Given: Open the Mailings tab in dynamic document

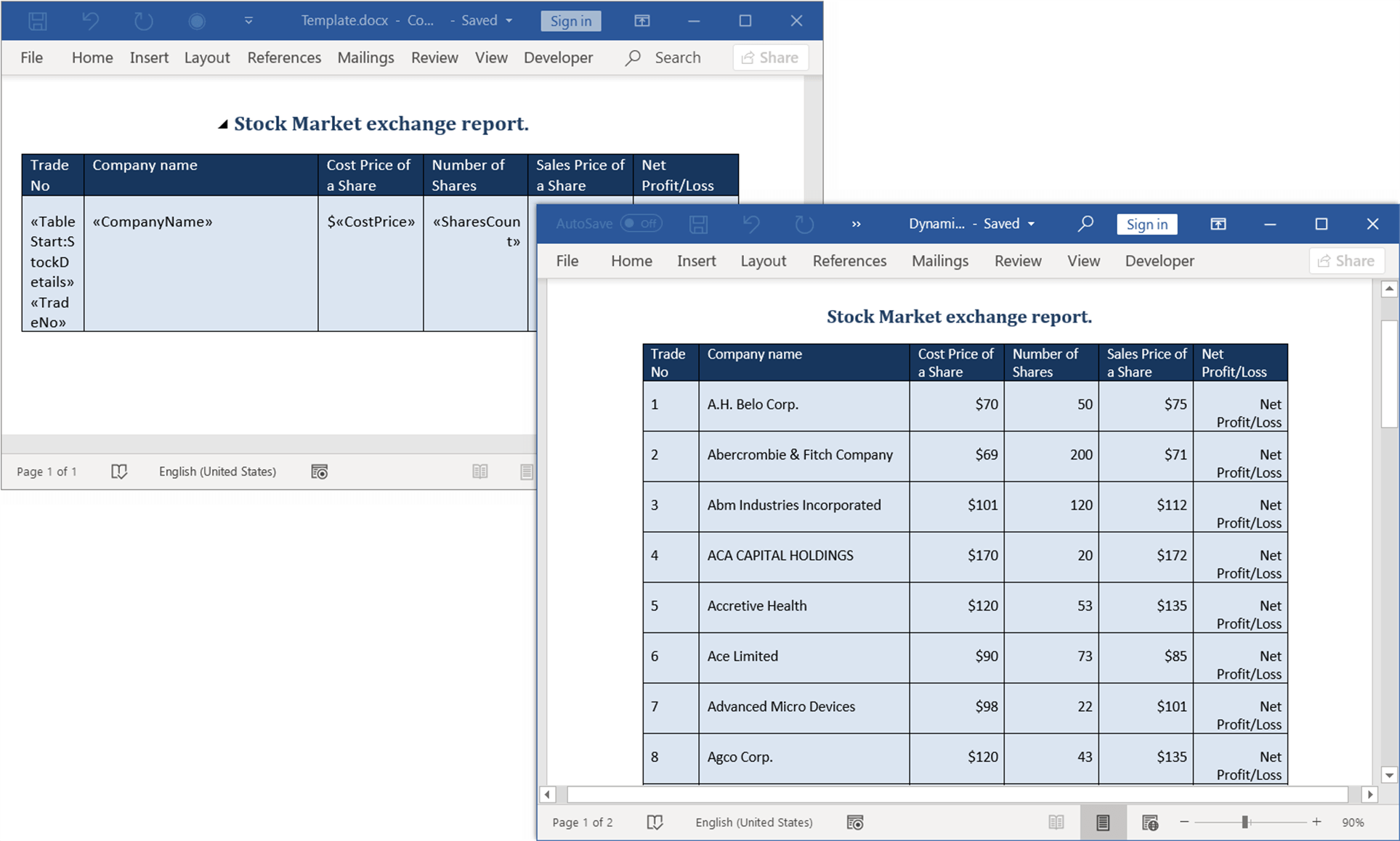Looking at the screenshot, I should 940,262.
